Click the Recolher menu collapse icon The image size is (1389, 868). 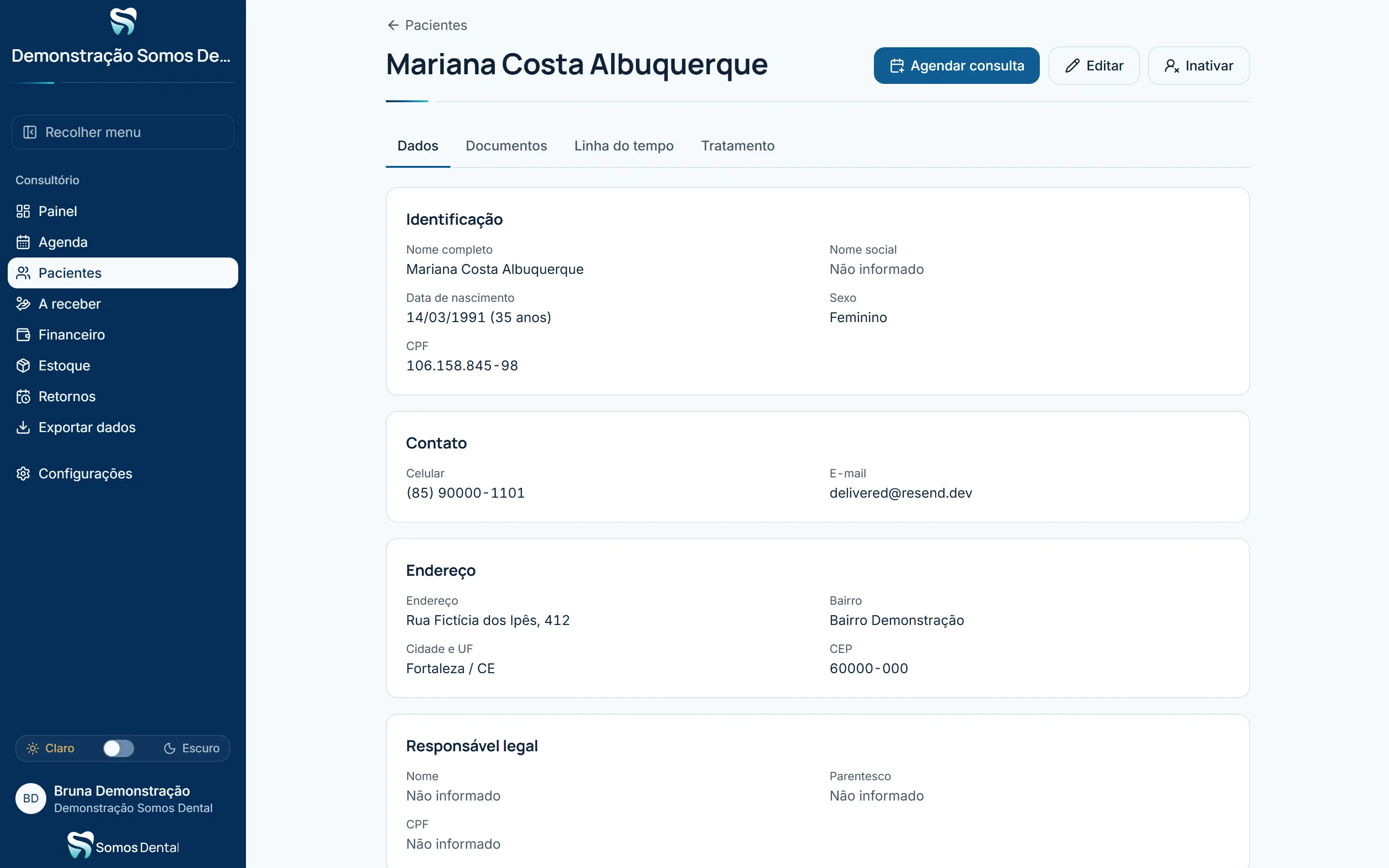[30, 132]
